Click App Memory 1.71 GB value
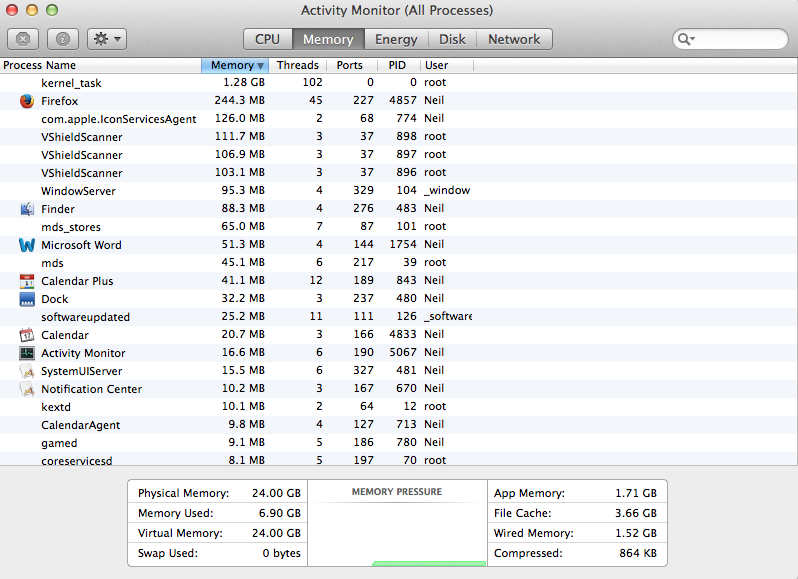This screenshot has width=798, height=579. point(636,493)
